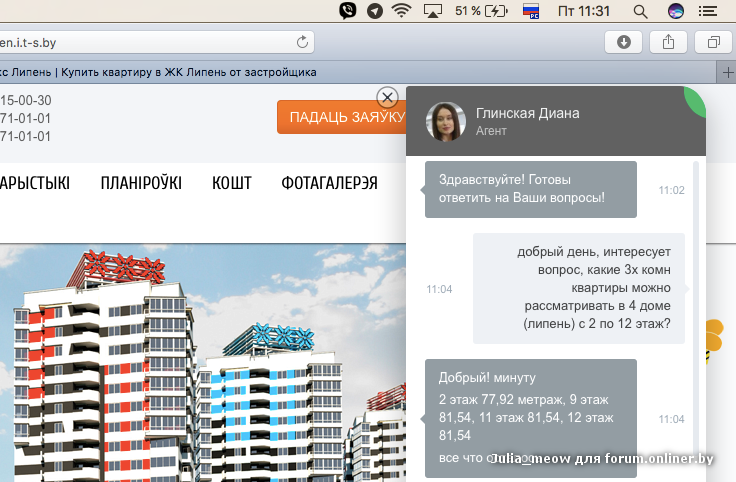
Task: Close the chat widget with X
Action: pyautogui.click(x=387, y=98)
